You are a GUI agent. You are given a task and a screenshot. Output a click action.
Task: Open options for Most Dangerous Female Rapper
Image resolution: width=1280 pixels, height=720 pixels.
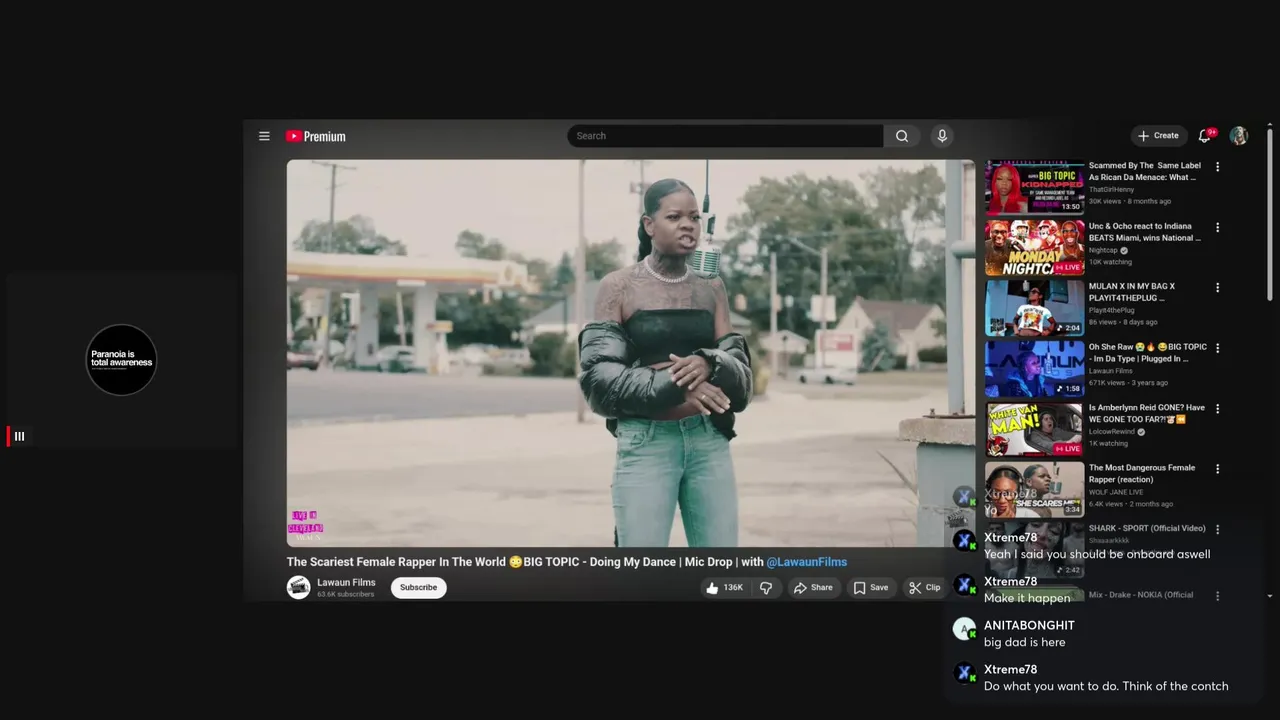pos(1217,468)
